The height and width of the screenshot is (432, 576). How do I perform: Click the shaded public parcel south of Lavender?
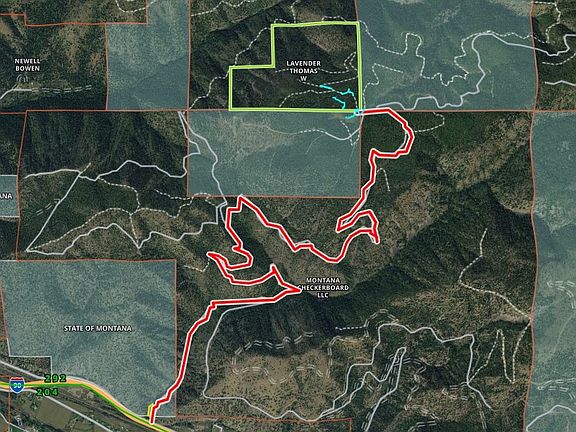tap(274, 153)
